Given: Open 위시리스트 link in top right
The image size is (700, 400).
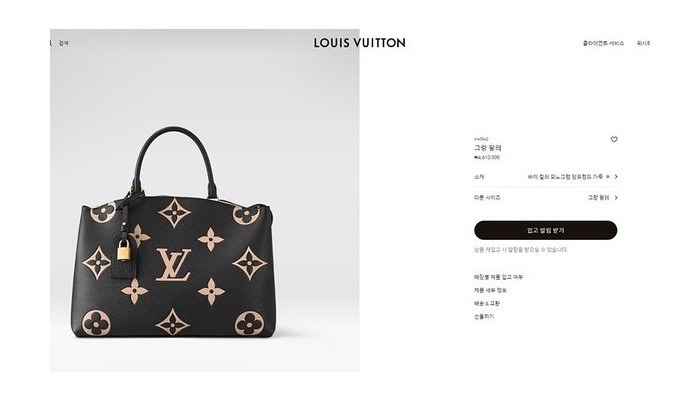Looking at the screenshot, I should (643, 43).
